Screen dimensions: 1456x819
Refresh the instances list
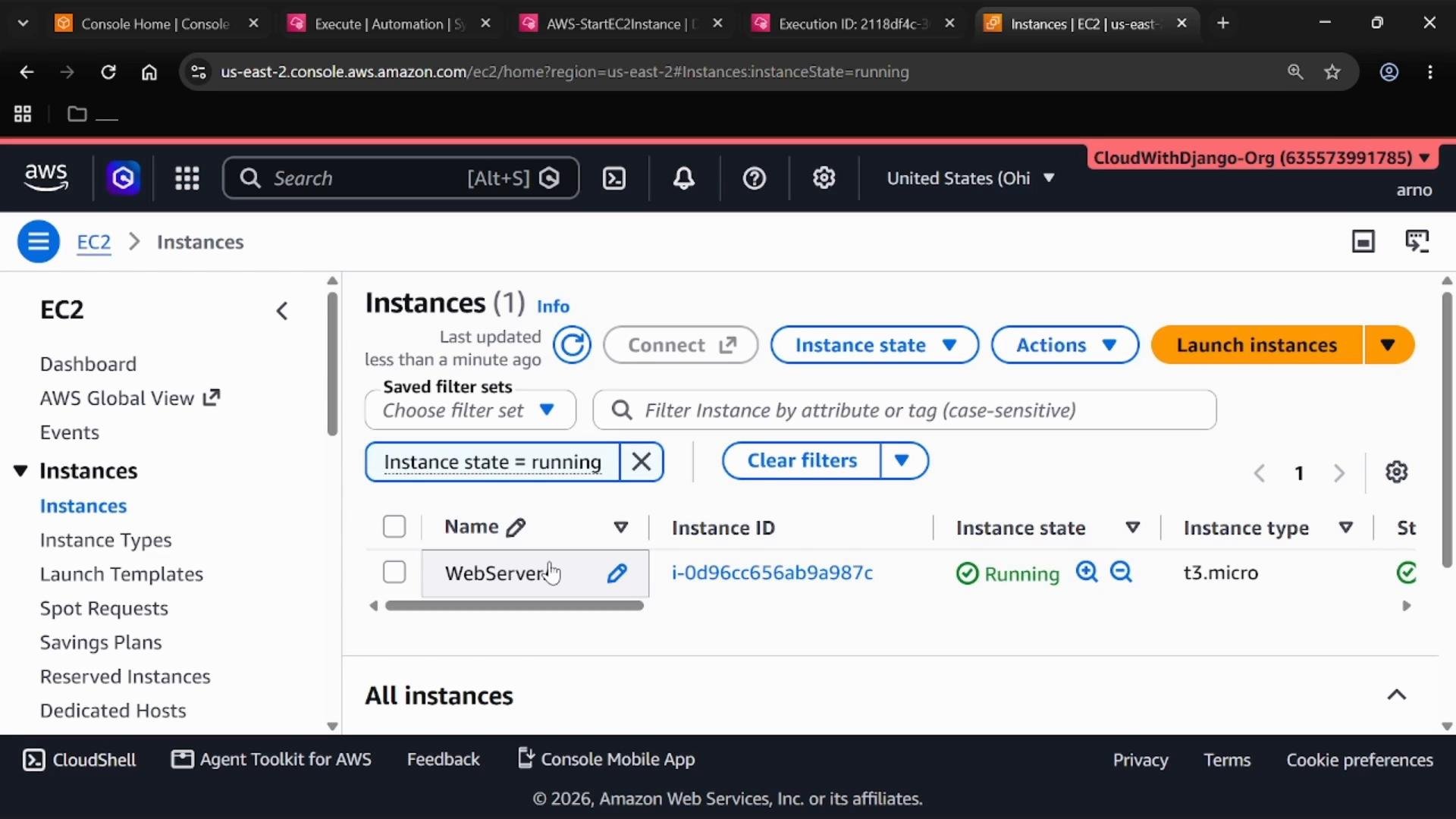point(572,345)
